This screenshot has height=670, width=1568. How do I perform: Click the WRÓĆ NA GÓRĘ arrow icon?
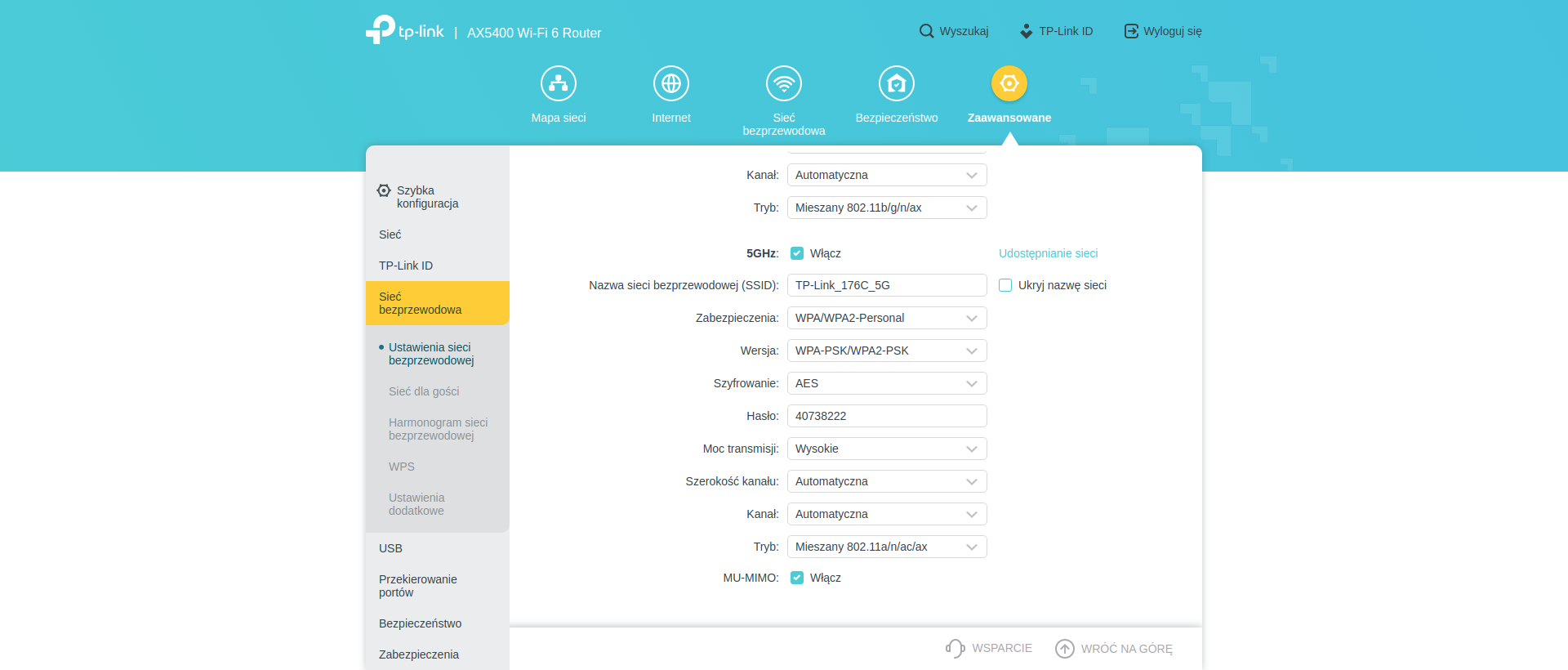1065,648
